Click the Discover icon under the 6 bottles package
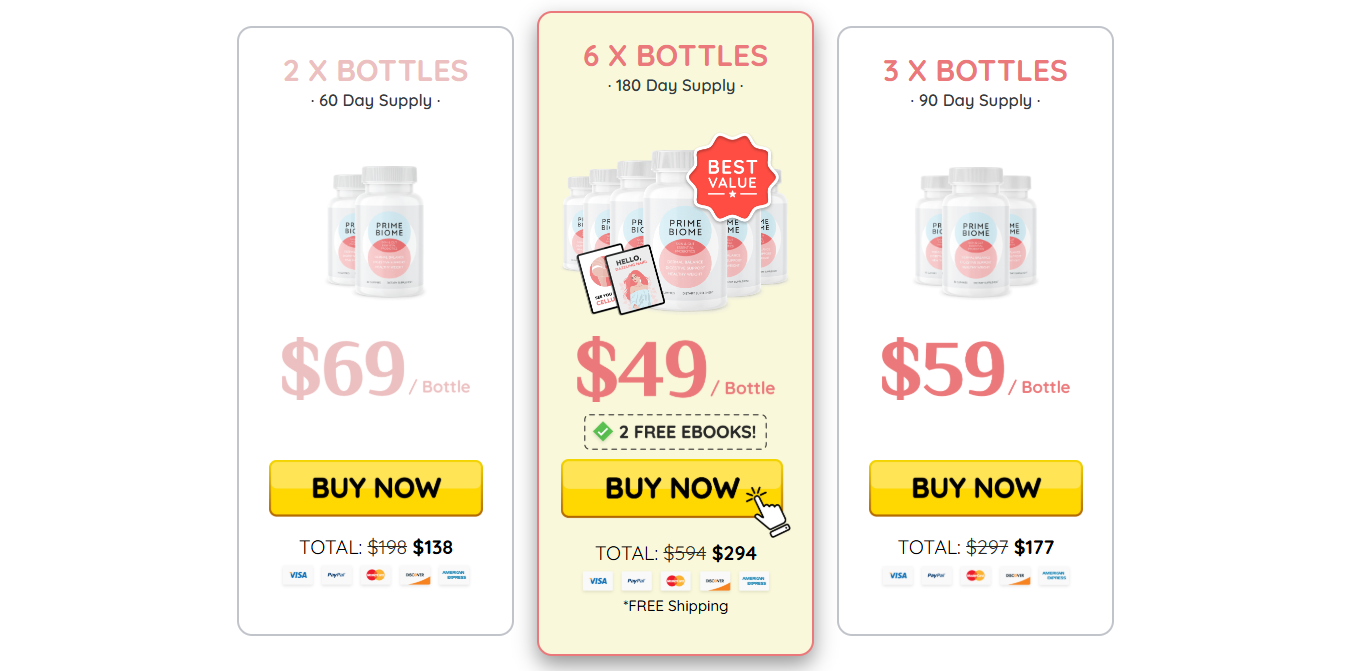The width and height of the screenshot is (1347, 671). point(714,581)
